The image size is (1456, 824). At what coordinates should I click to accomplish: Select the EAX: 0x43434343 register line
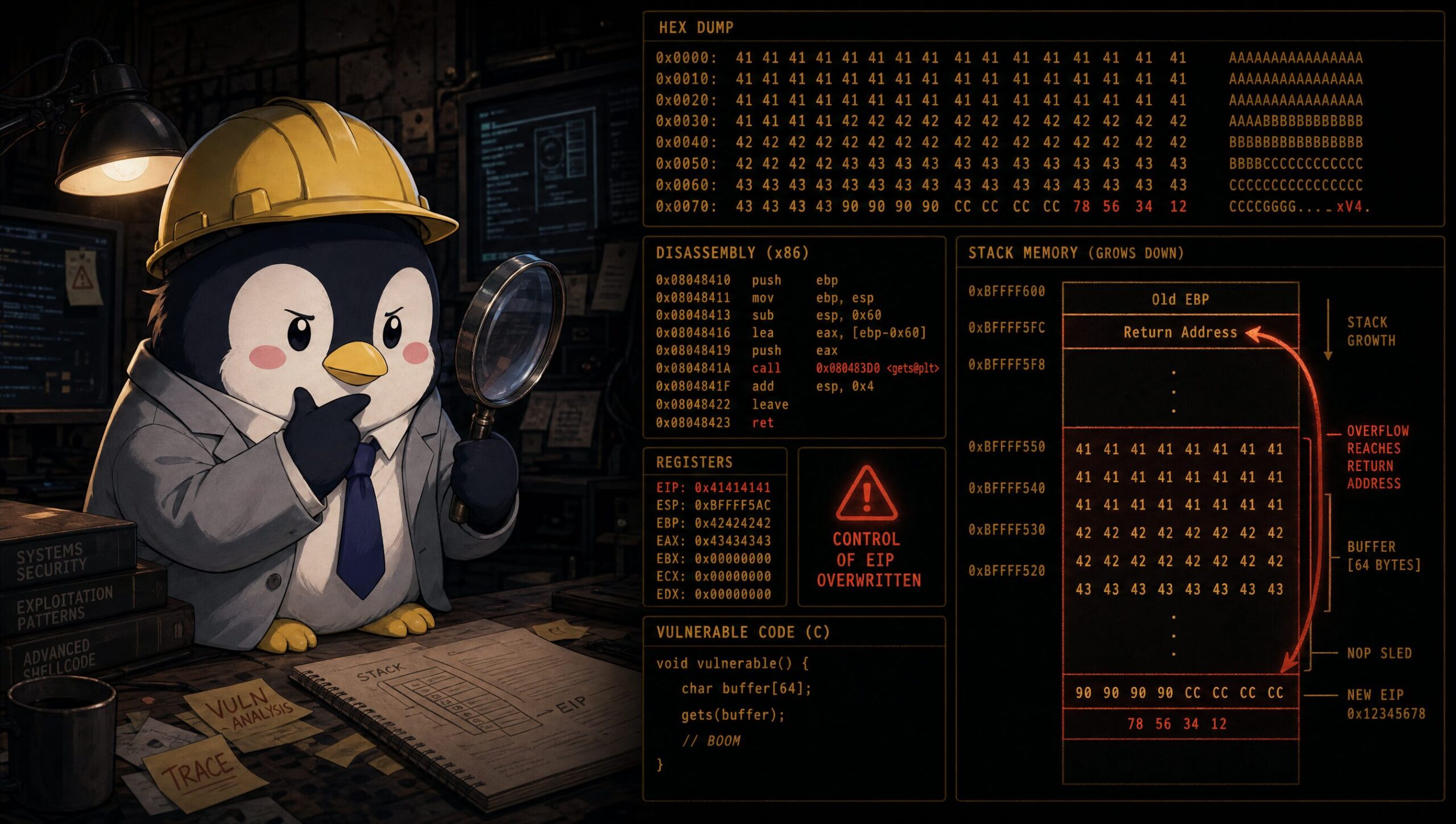(x=713, y=541)
